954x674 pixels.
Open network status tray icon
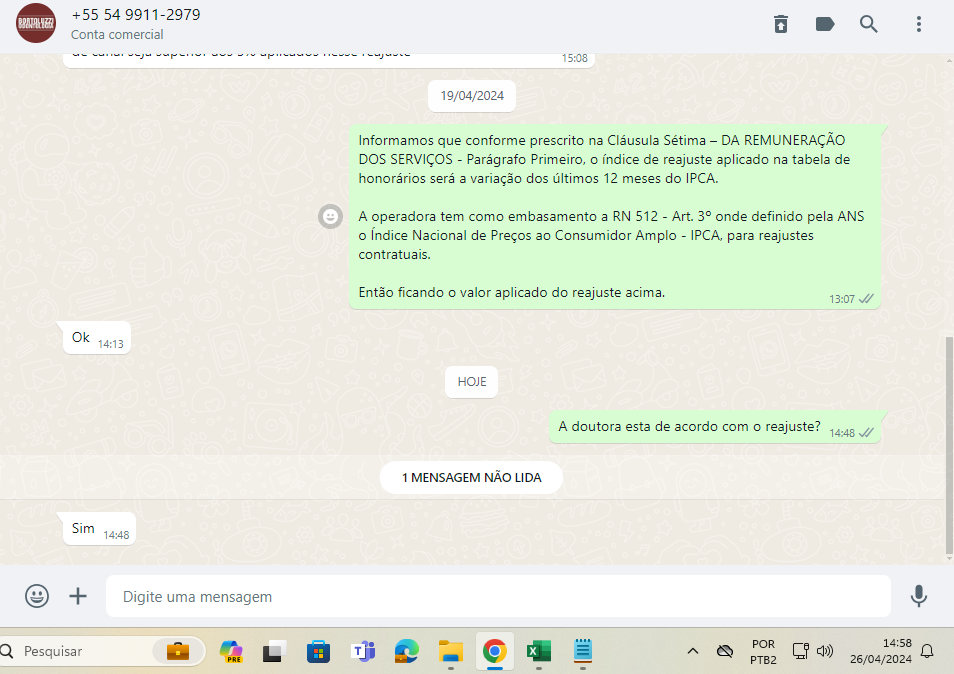pos(800,651)
